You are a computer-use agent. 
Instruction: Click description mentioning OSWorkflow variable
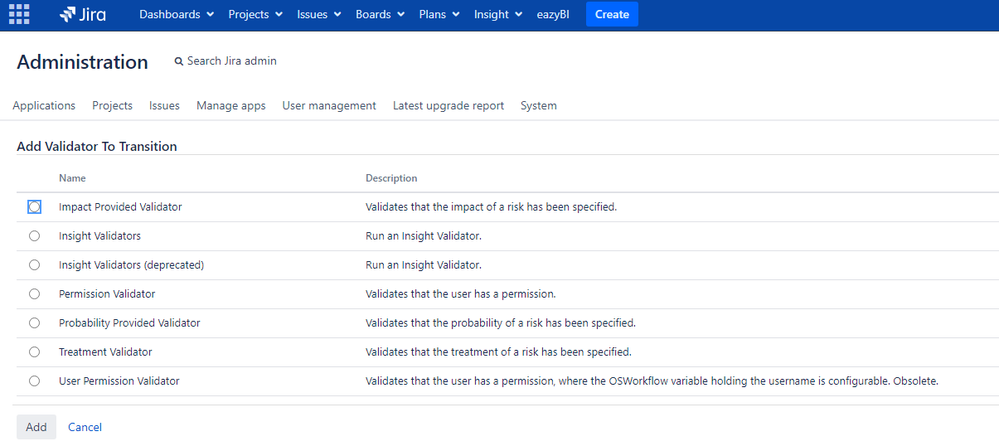(652, 381)
